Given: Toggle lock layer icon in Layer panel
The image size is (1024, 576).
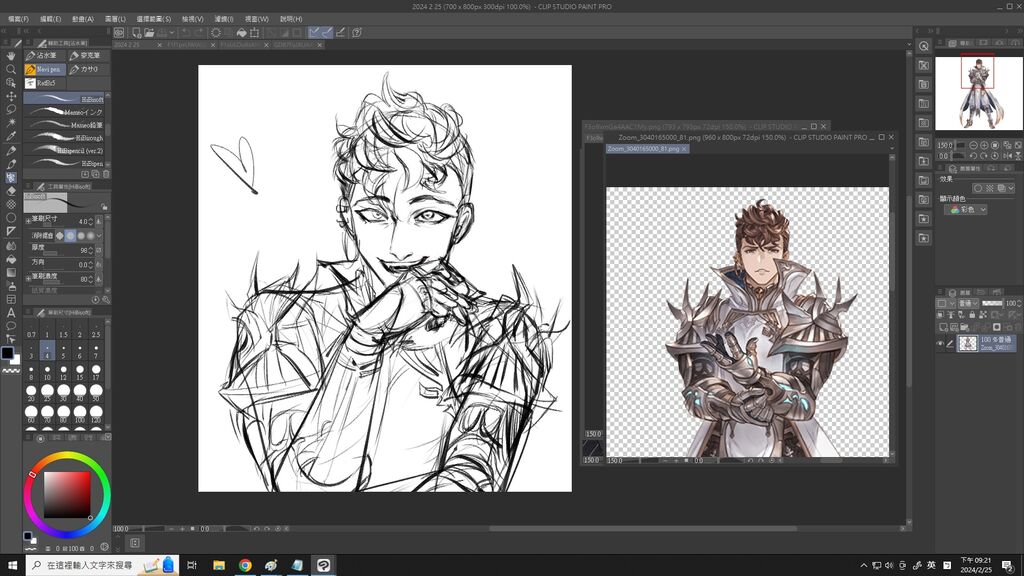Looking at the screenshot, I should coord(972,315).
